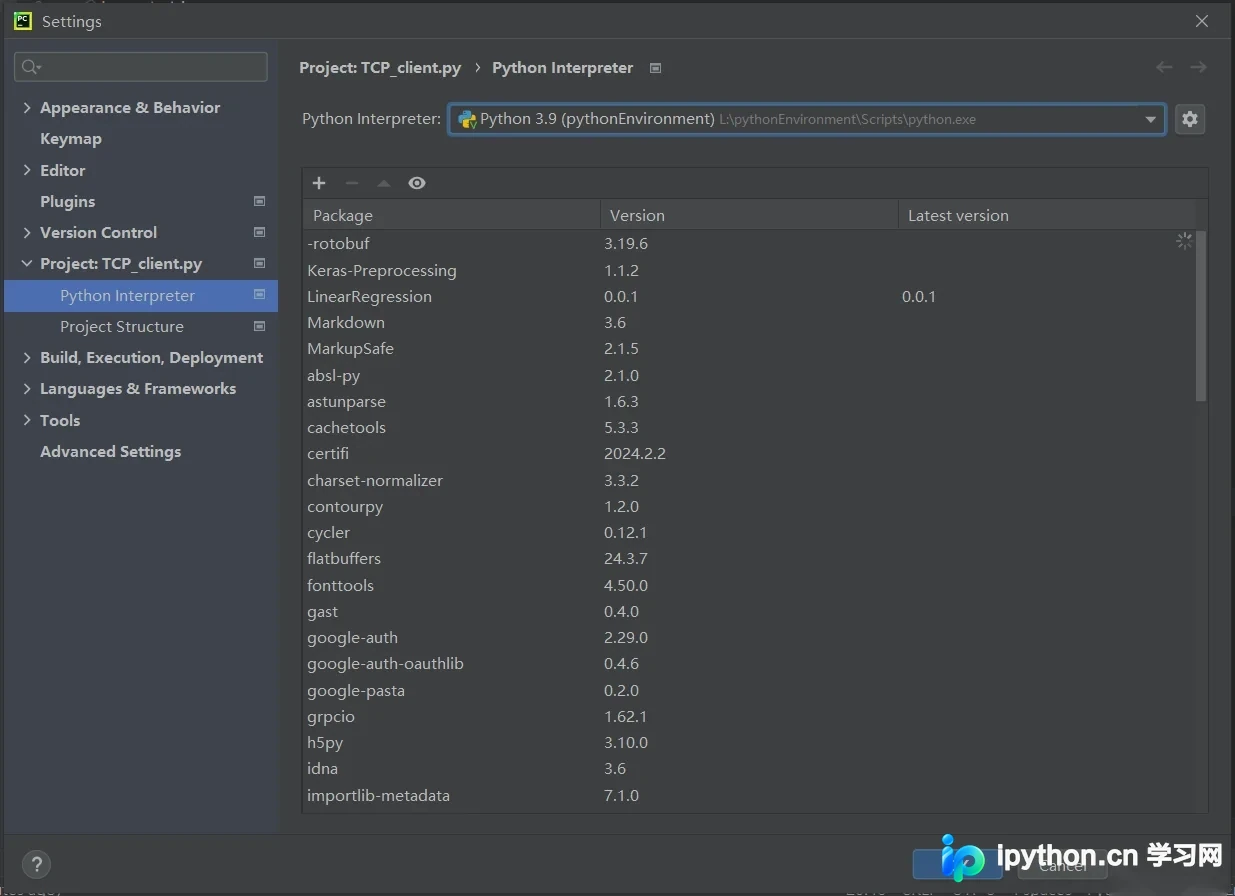Click the forward navigation arrow
Screen dimensions: 1235x896
1198,67
